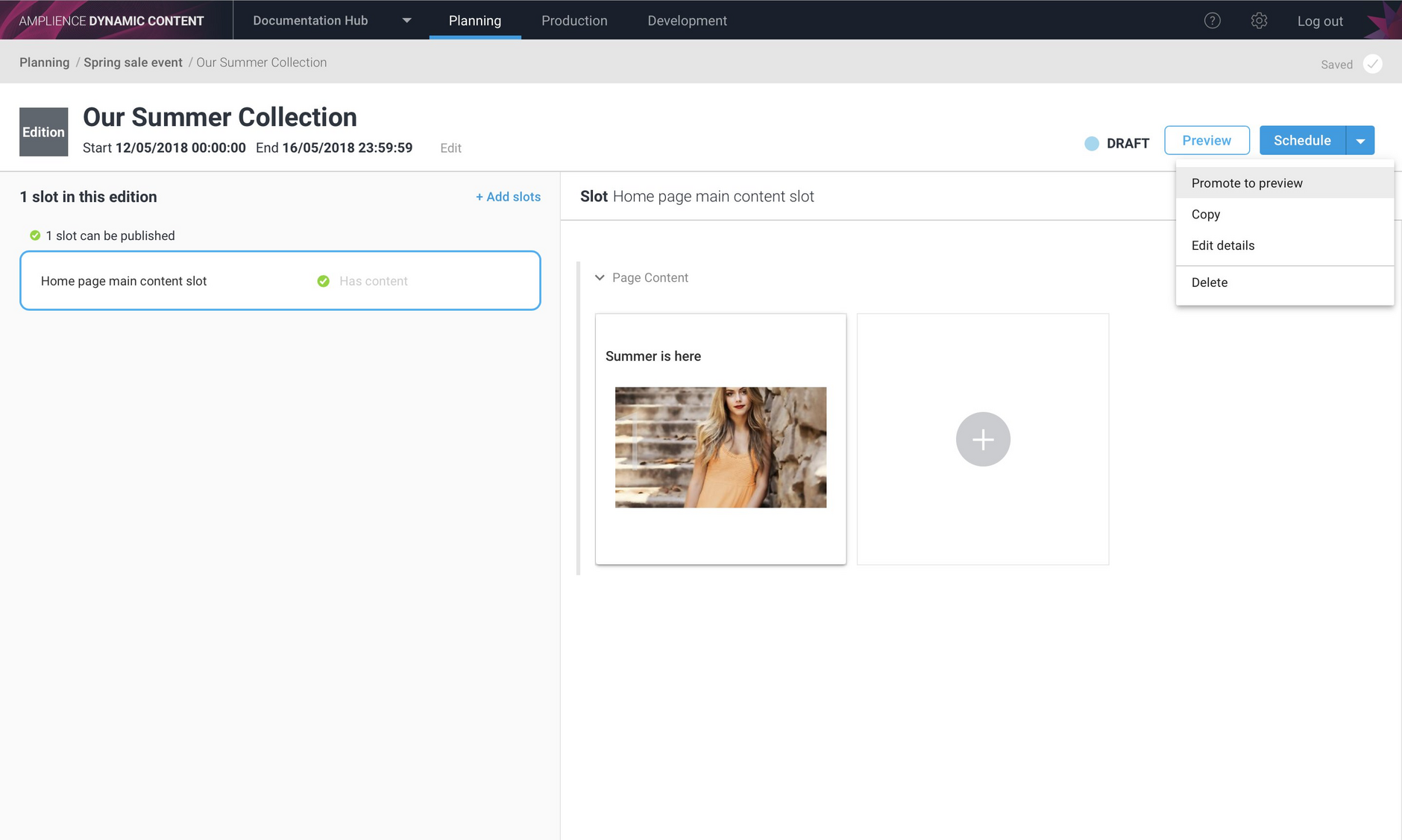Click the Edit link beside the dates
This screenshot has height=840, width=1402.
[x=450, y=148]
